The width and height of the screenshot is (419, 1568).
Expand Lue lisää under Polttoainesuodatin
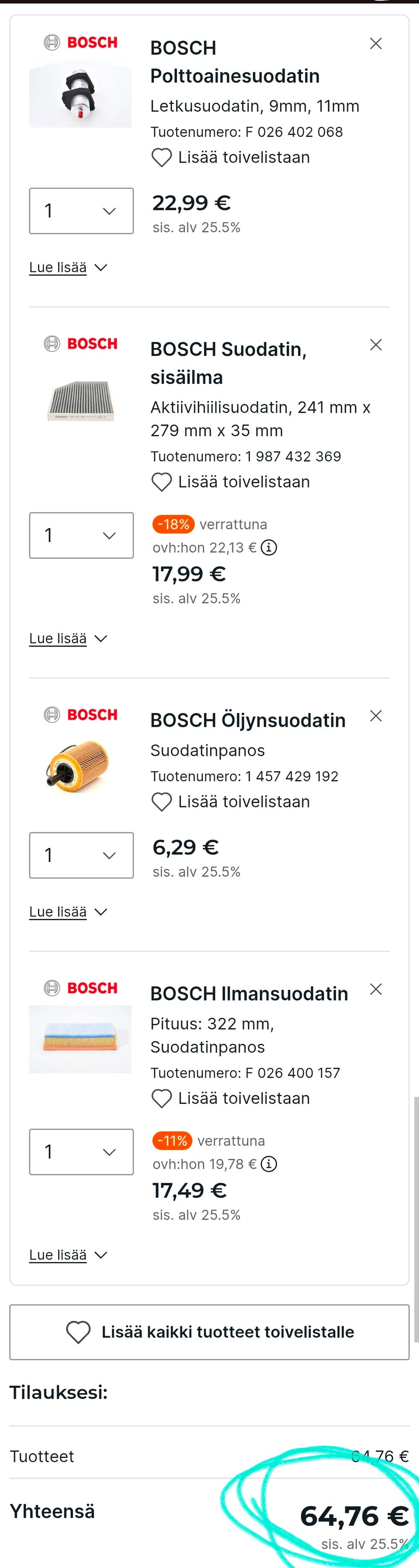tap(68, 268)
